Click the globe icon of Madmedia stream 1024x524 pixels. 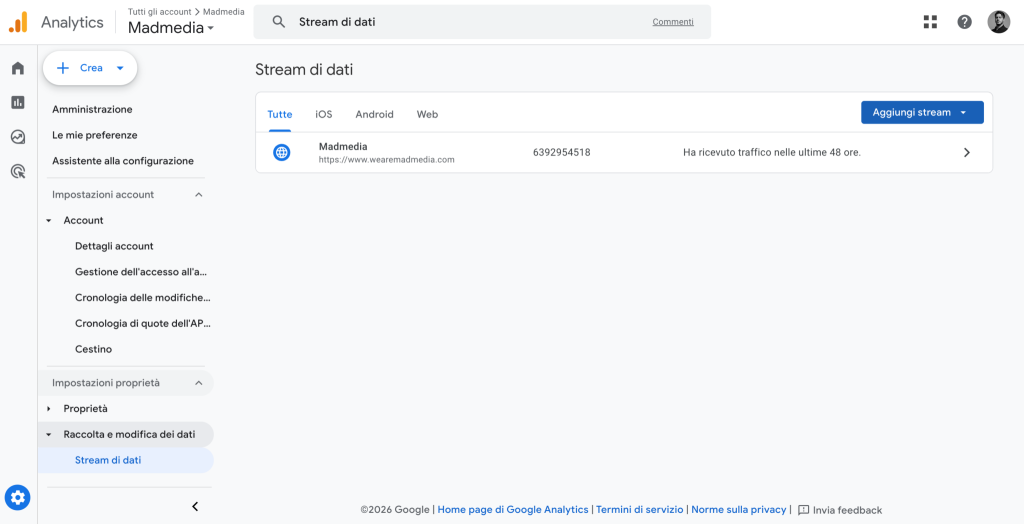pos(281,153)
